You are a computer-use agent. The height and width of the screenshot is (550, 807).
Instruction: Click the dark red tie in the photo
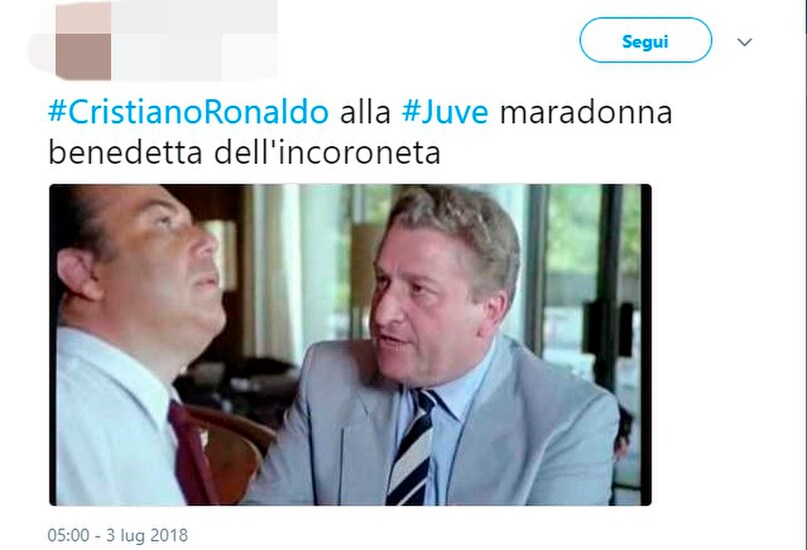click(189, 455)
